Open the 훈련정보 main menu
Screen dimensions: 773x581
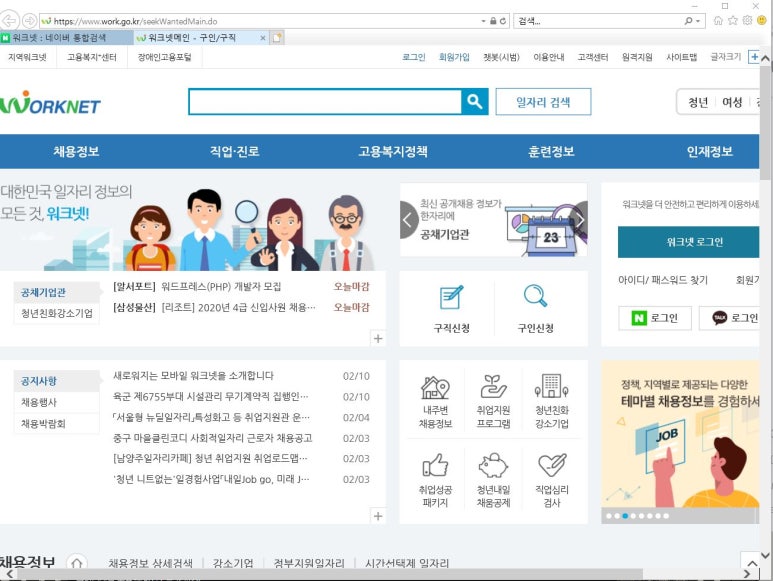(x=552, y=151)
